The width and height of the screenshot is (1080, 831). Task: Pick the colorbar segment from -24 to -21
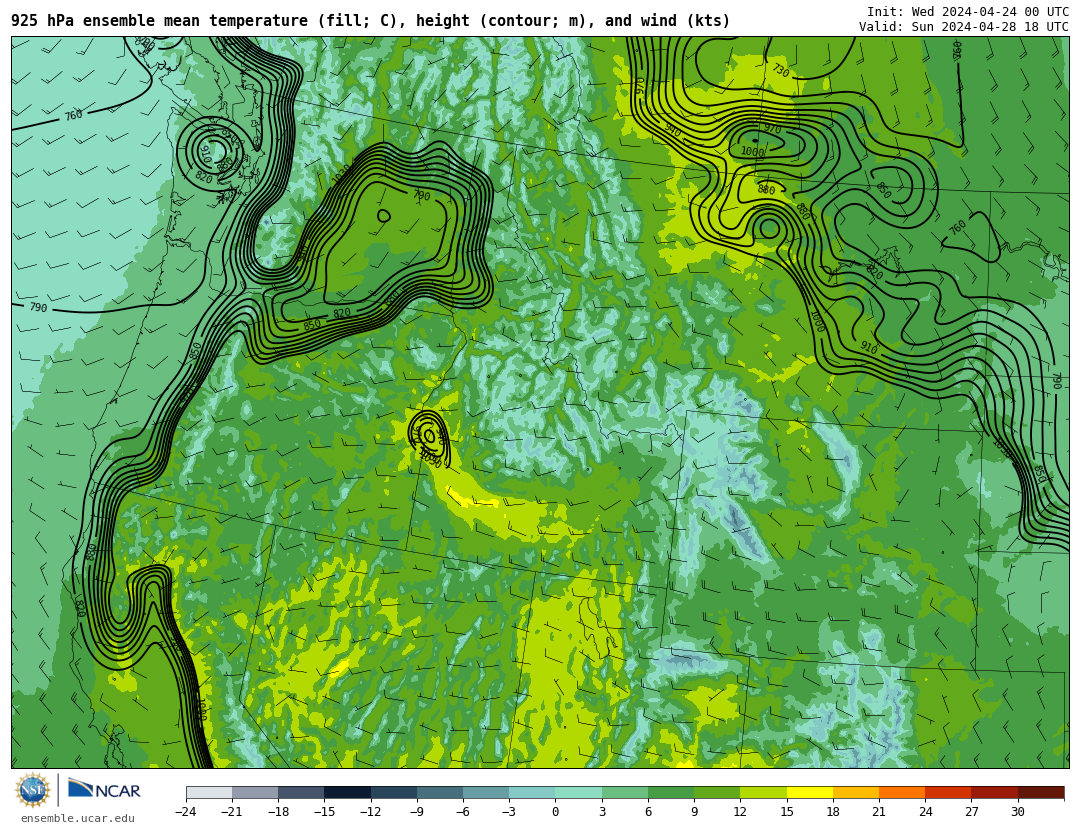[x=209, y=792]
